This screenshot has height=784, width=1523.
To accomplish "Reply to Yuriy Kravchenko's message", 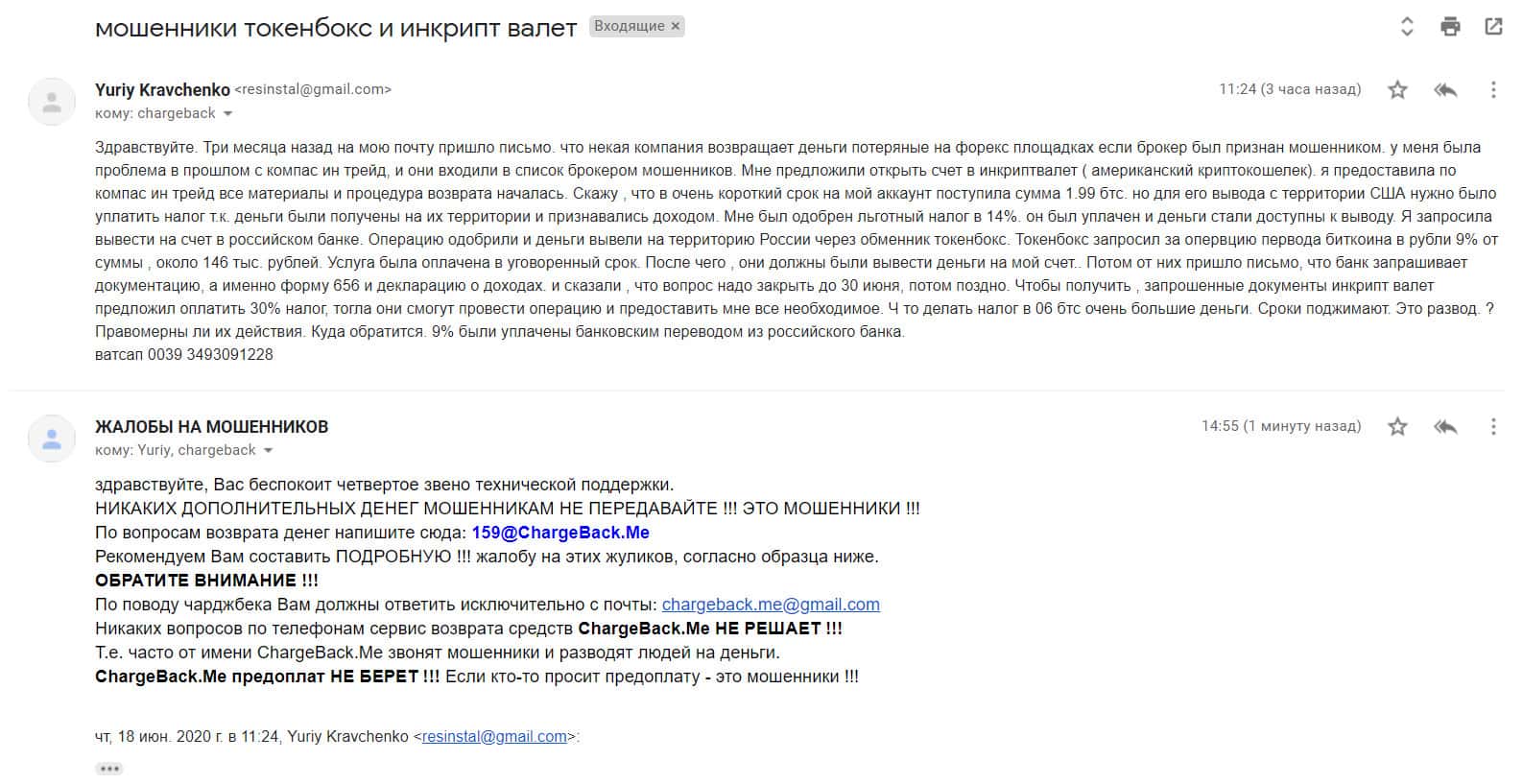I will 1445,90.
